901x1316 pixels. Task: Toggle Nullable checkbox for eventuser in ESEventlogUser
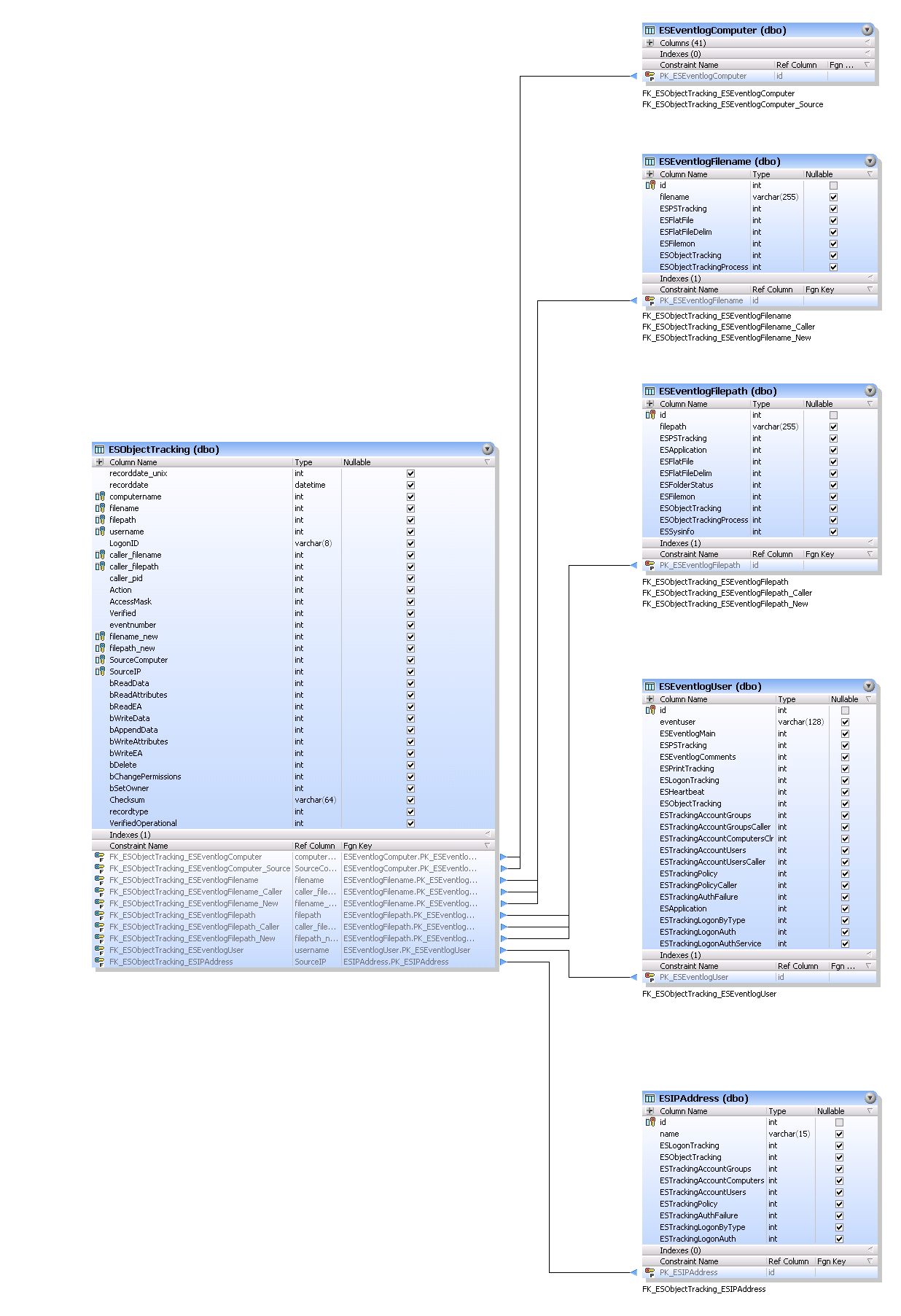[x=845, y=722]
